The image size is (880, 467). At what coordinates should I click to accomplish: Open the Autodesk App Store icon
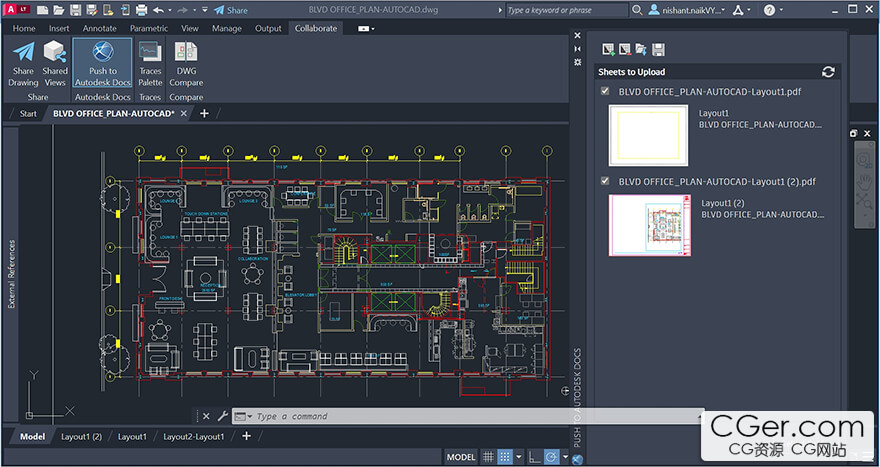pos(738,10)
